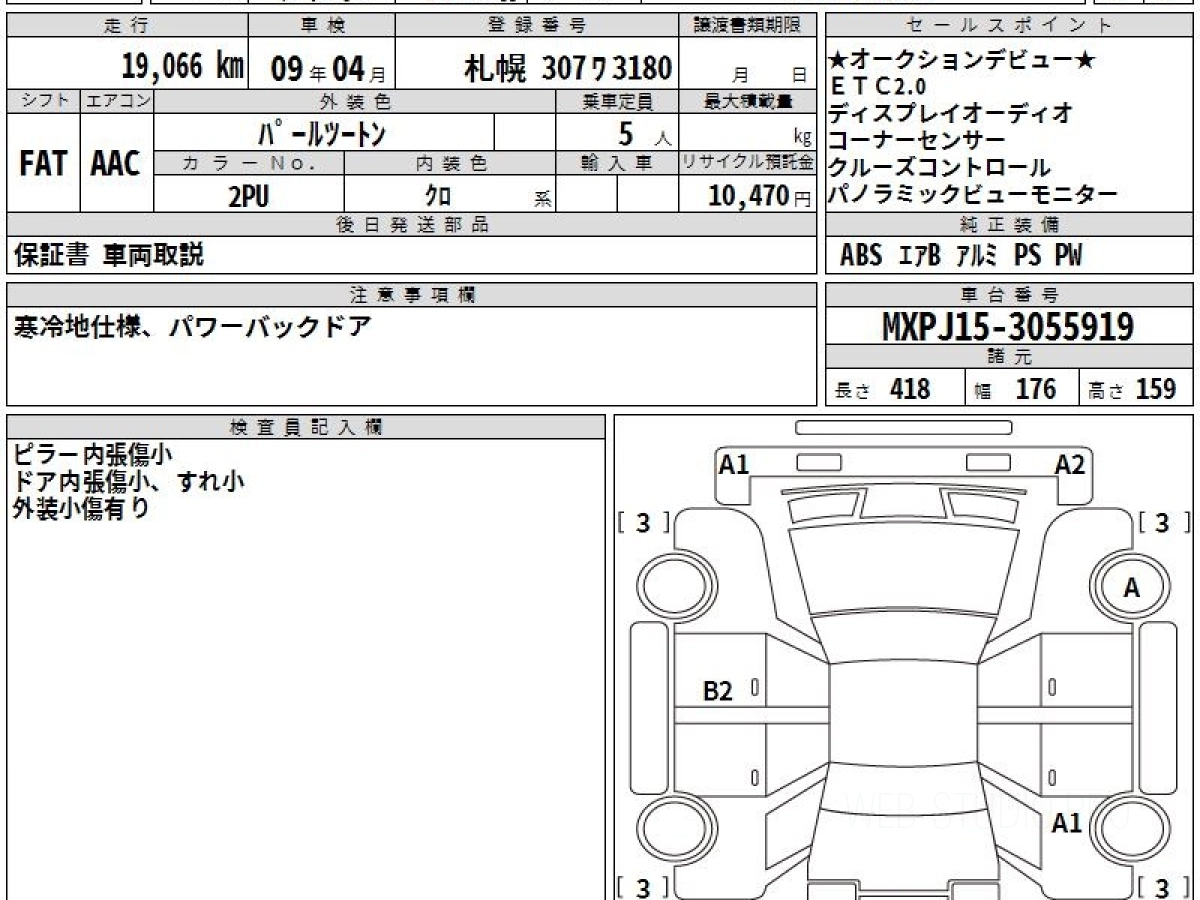Click 保証書 車両取説 text
The height and width of the screenshot is (900, 1200).
point(108,256)
